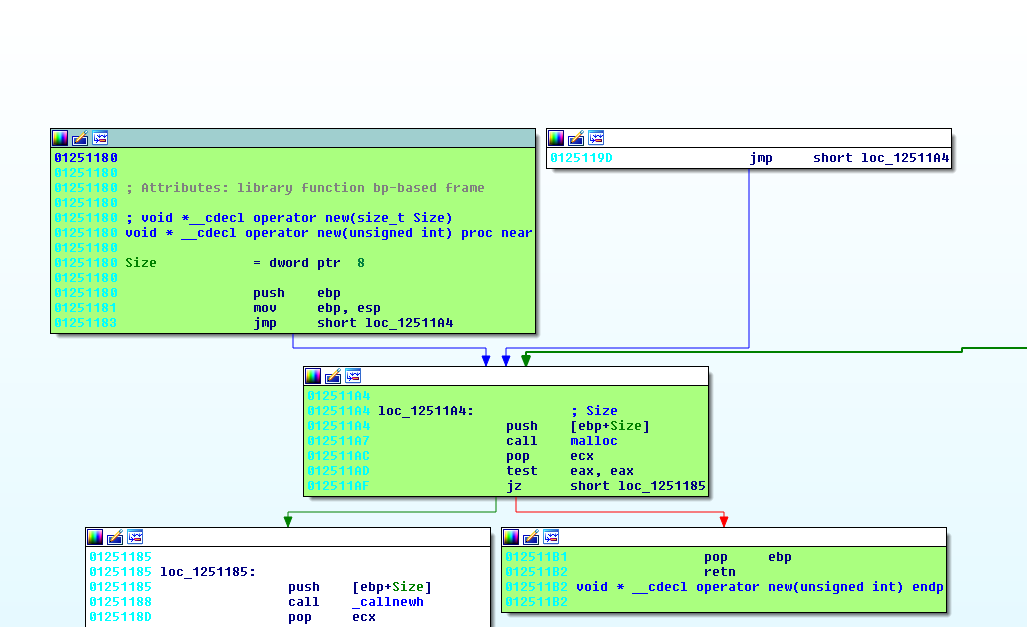1027x627 pixels.
Task: Click the node color icon on the loc_12511A4 block
Action: pyautogui.click(x=313, y=376)
